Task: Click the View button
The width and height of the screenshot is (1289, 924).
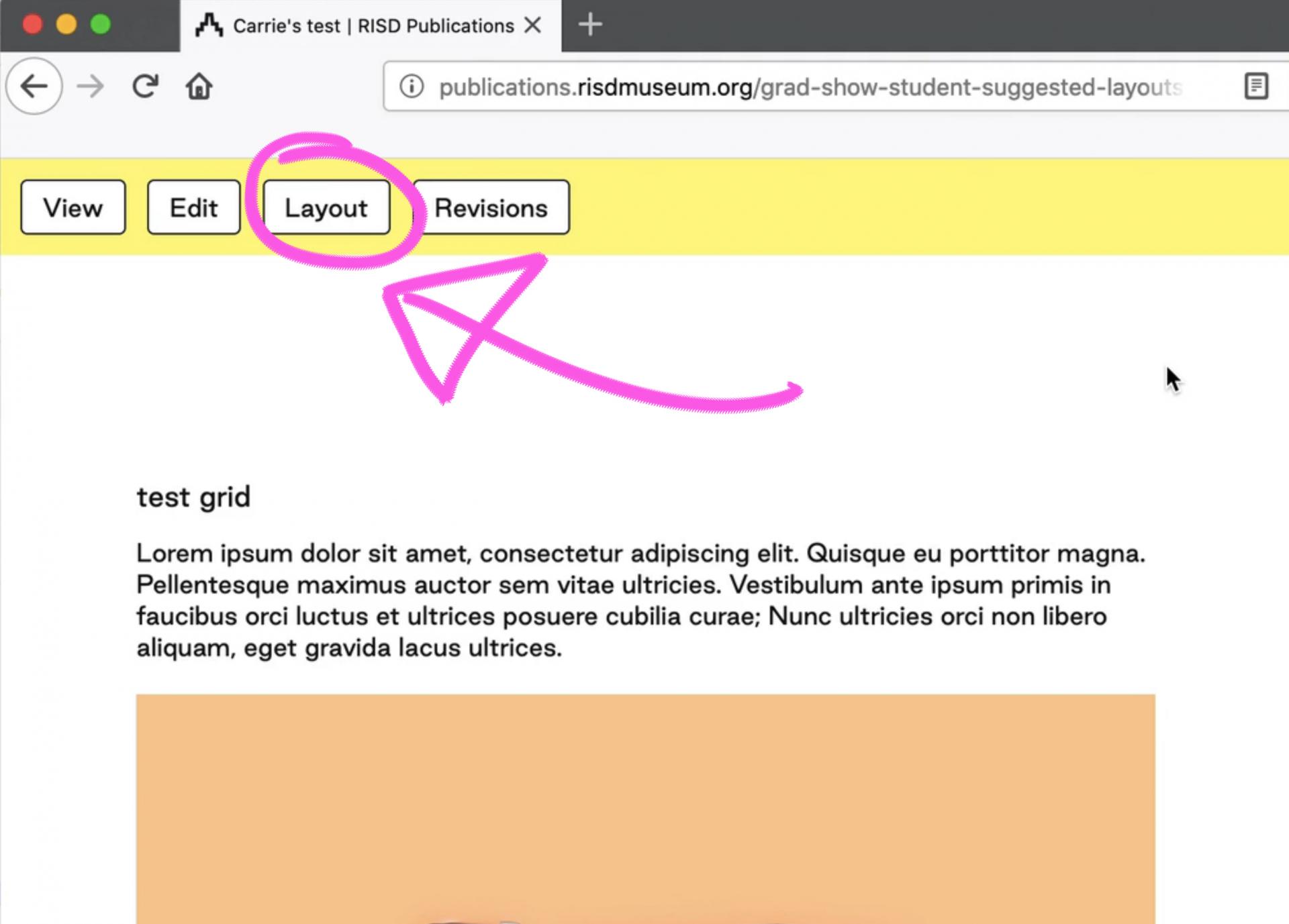Action: (x=72, y=207)
